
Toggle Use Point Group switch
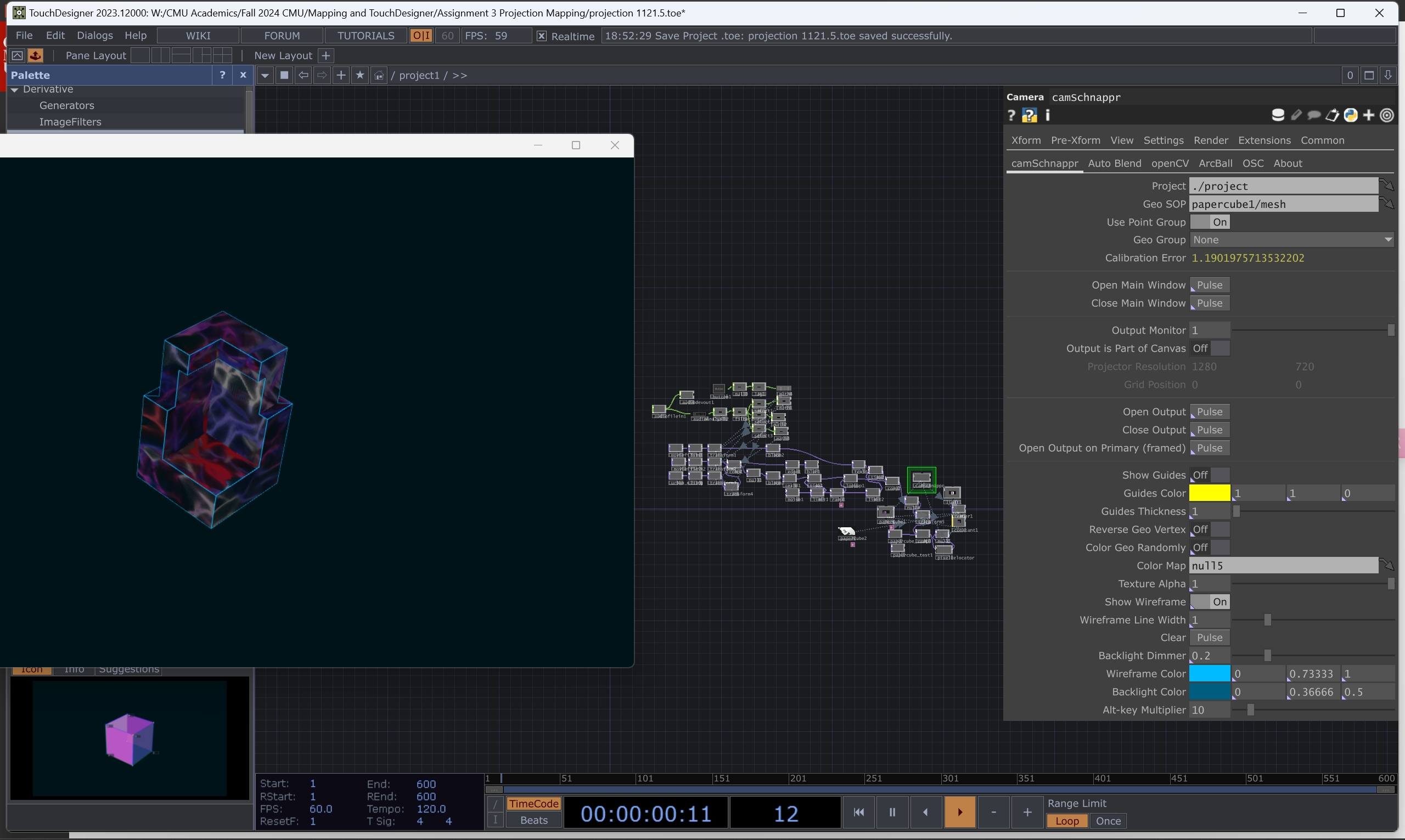point(1210,222)
